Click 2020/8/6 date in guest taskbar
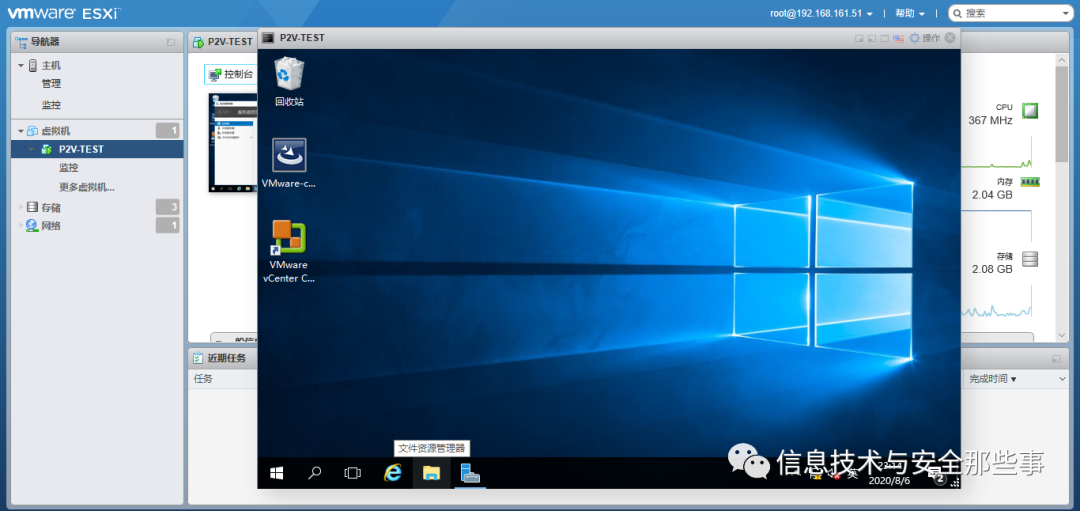The image size is (1080, 511). pyautogui.click(x=889, y=481)
